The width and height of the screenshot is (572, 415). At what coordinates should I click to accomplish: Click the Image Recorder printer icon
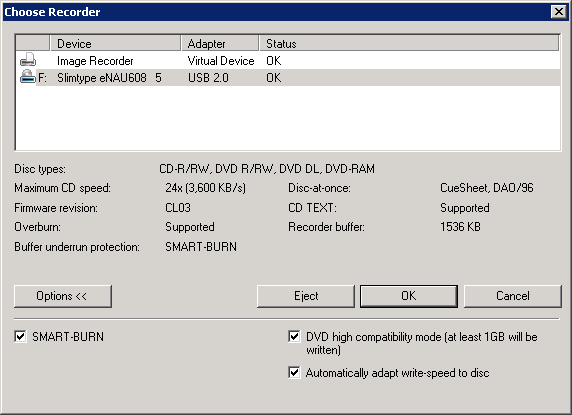(28, 60)
